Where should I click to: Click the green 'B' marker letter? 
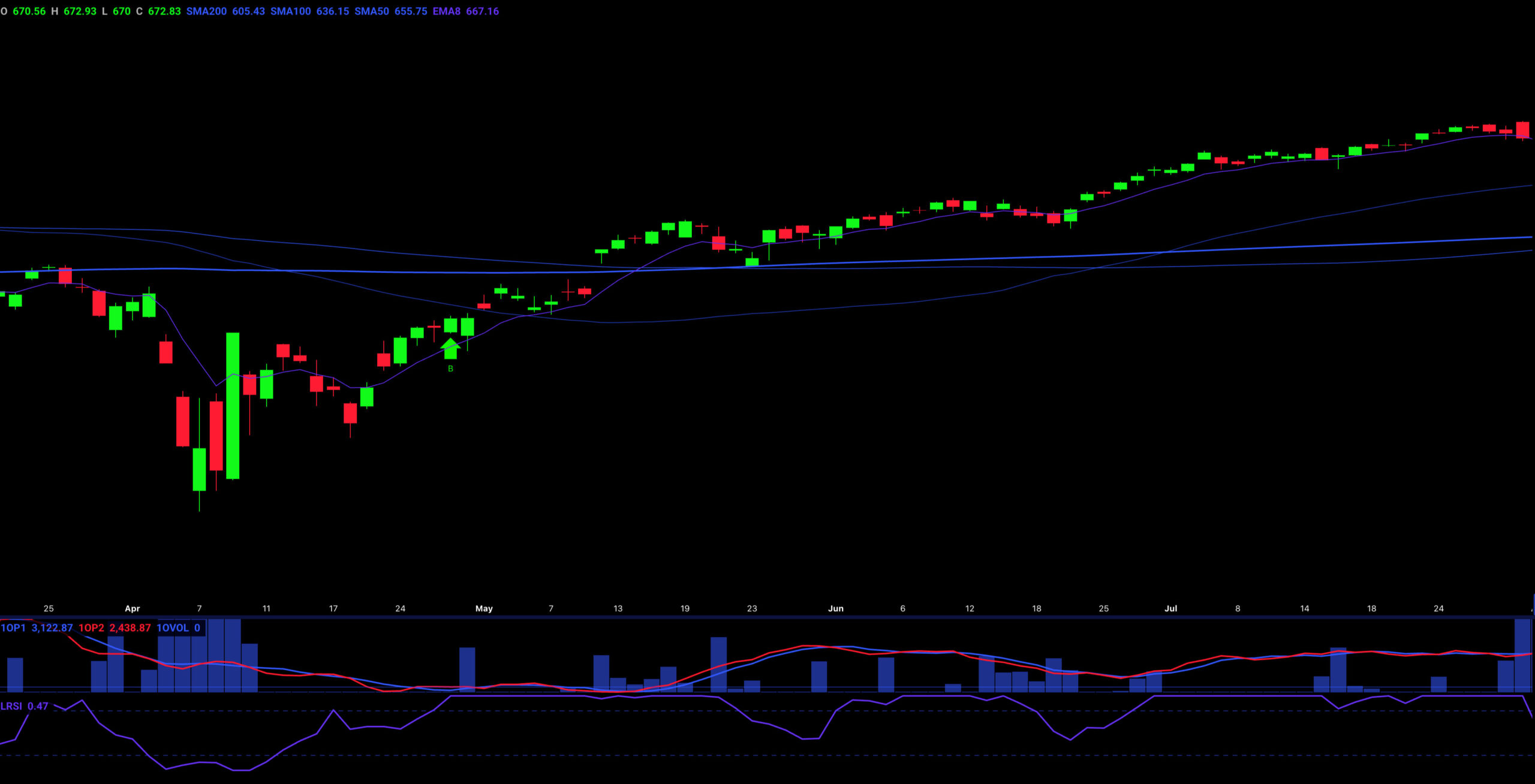coord(450,369)
